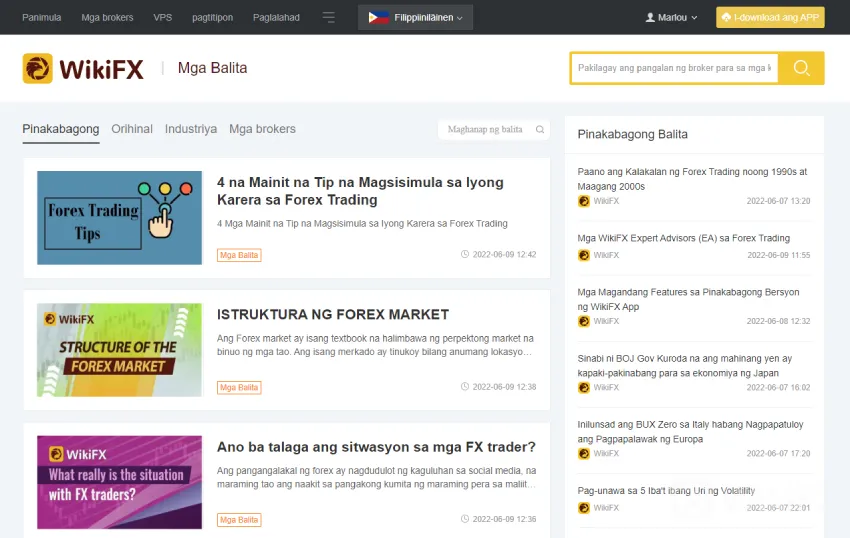Open pagtitipon in the top navigation
This screenshot has width=850, height=538.
(212, 17)
